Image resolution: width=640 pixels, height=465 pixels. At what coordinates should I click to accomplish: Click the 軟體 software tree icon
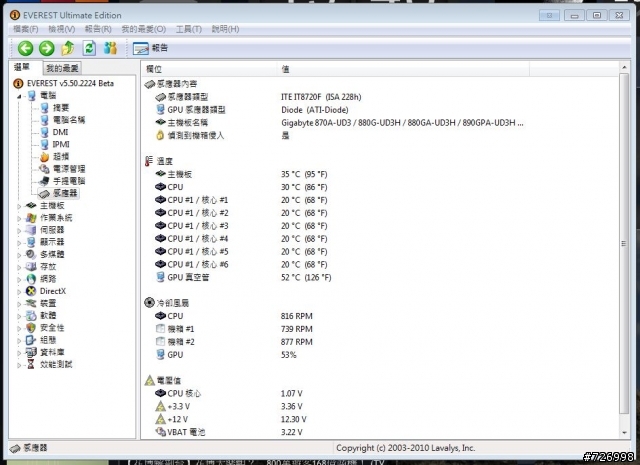coord(31,316)
